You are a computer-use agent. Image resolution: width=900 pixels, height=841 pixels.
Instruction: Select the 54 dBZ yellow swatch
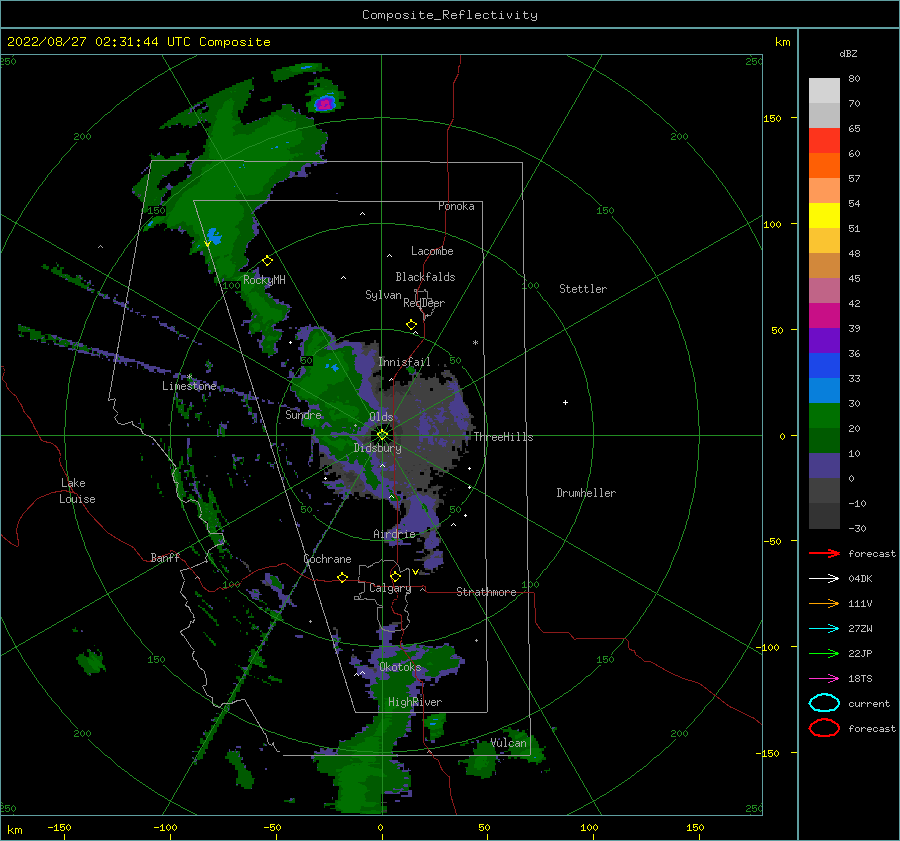point(824,216)
